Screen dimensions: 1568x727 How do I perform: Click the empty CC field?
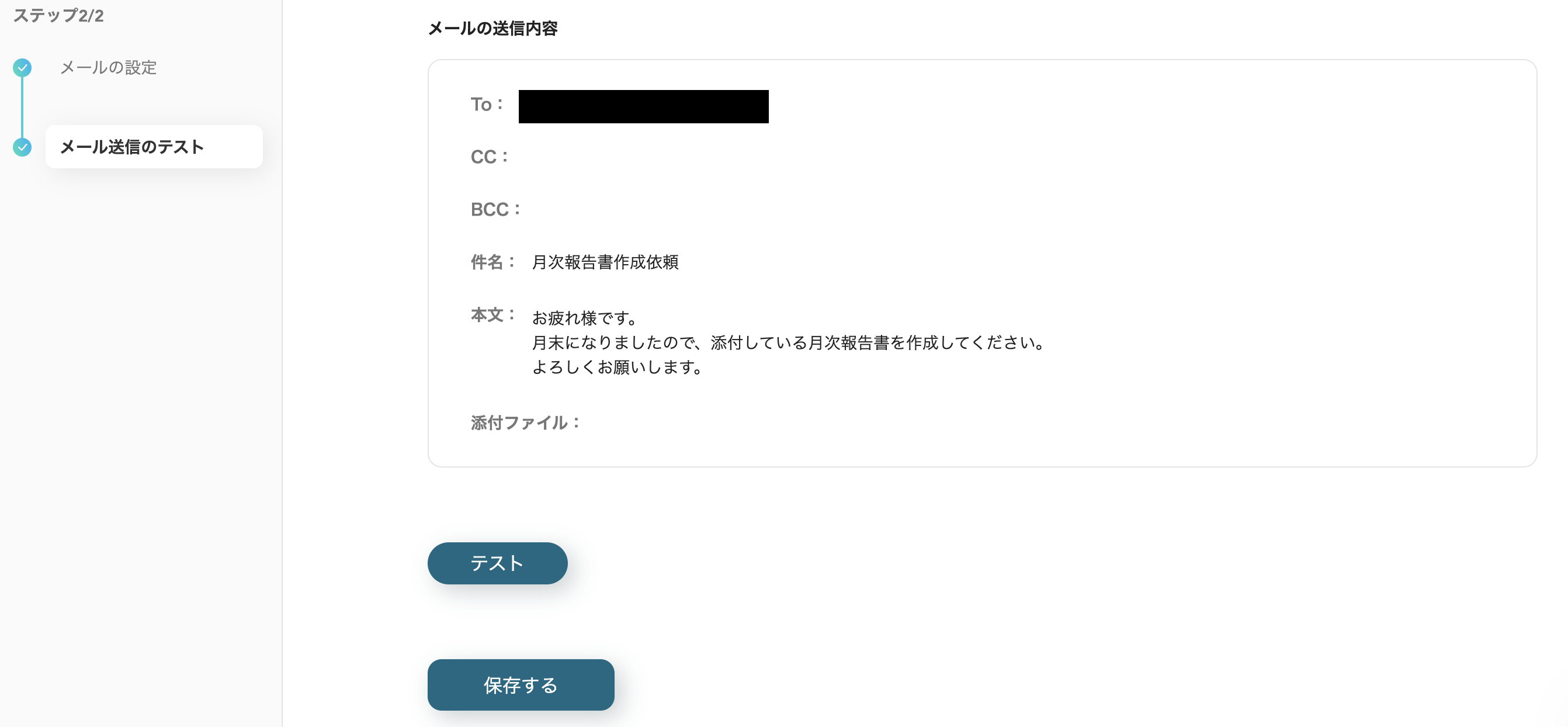tap(578, 157)
